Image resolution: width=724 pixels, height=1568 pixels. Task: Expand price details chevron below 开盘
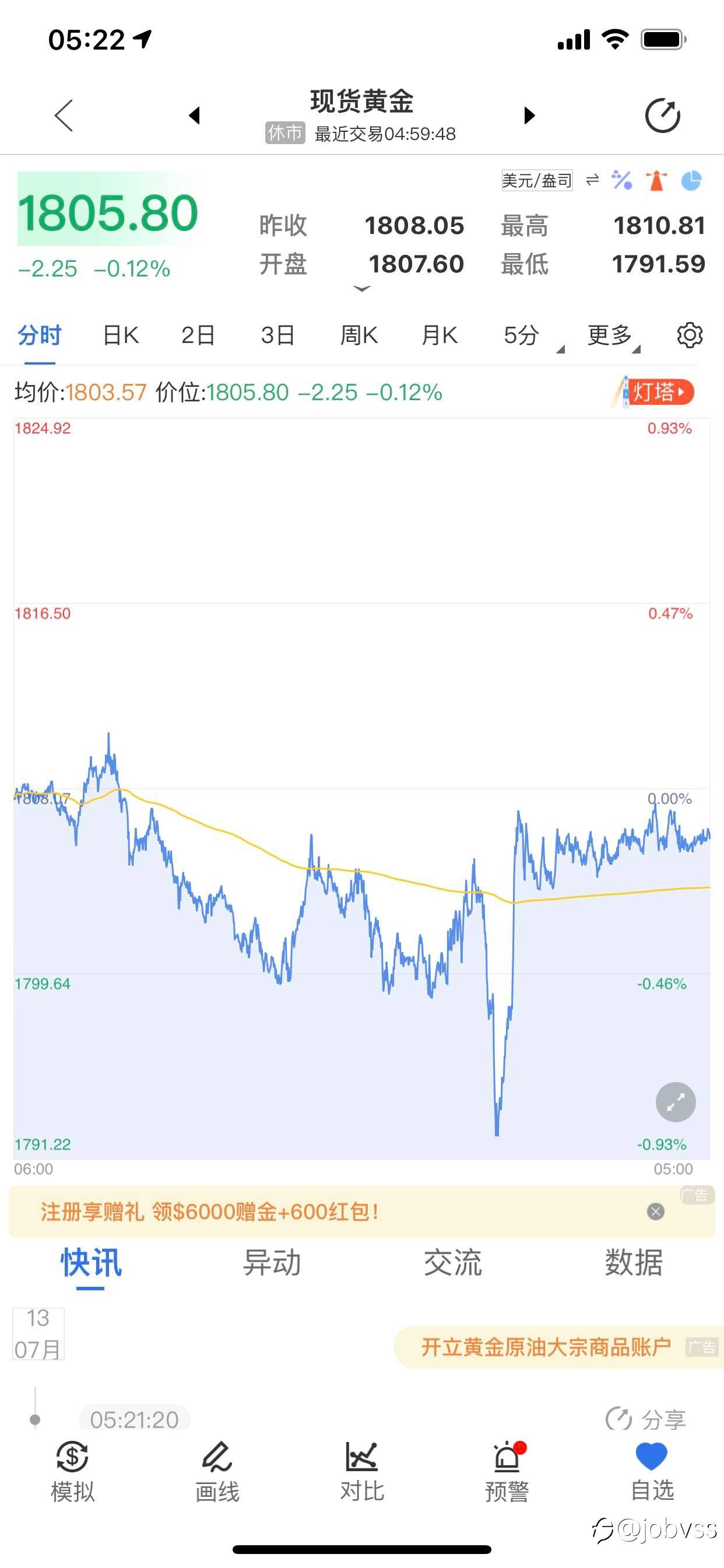tap(362, 289)
